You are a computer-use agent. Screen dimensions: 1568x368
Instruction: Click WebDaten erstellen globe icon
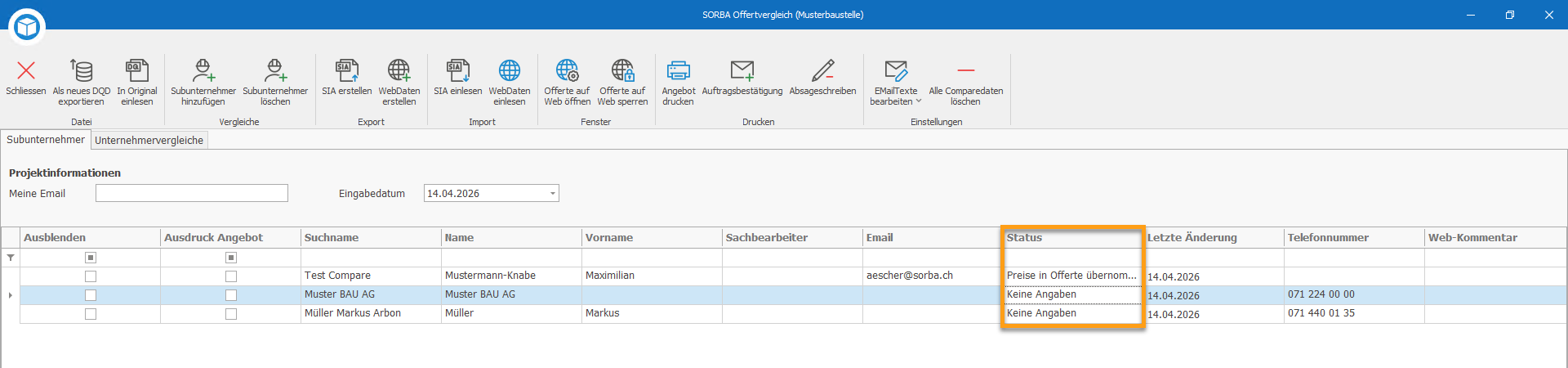[x=399, y=70]
